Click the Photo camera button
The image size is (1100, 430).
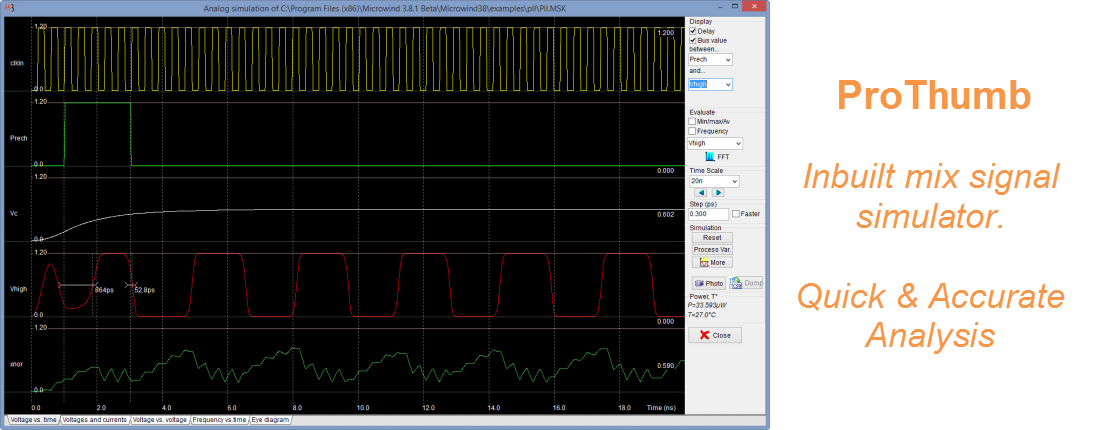tap(707, 283)
